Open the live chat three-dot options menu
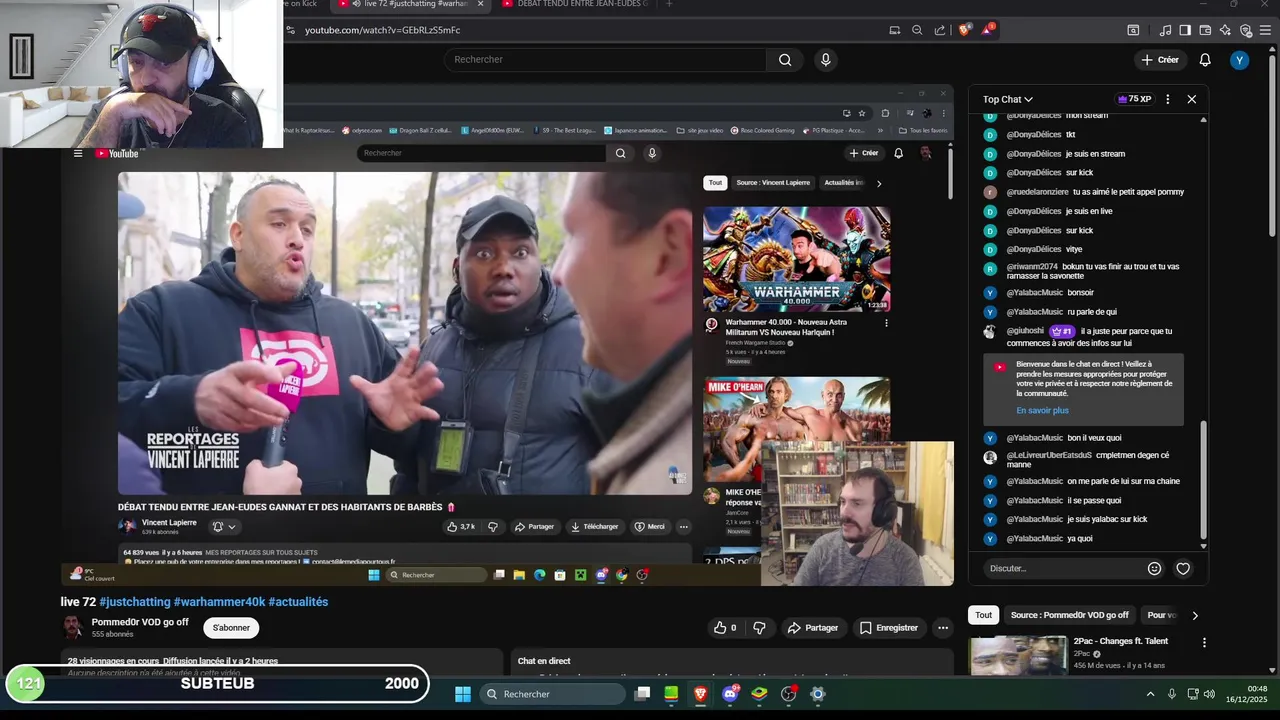This screenshot has height=720, width=1280. (1167, 99)
